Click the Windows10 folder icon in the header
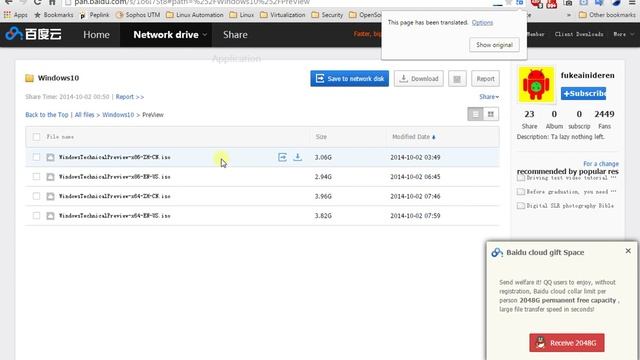This screenshot has width=640, height=360. (x=29, y=78)
